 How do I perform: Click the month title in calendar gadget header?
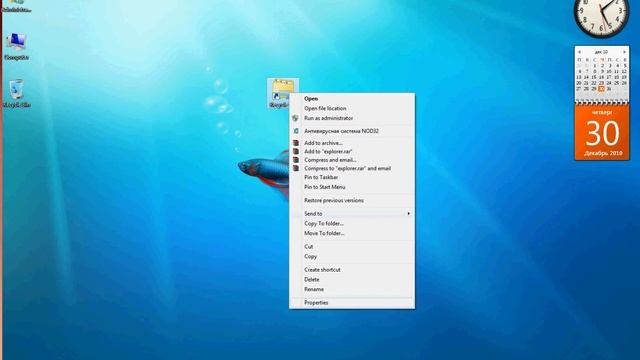(x=601, y=52)
